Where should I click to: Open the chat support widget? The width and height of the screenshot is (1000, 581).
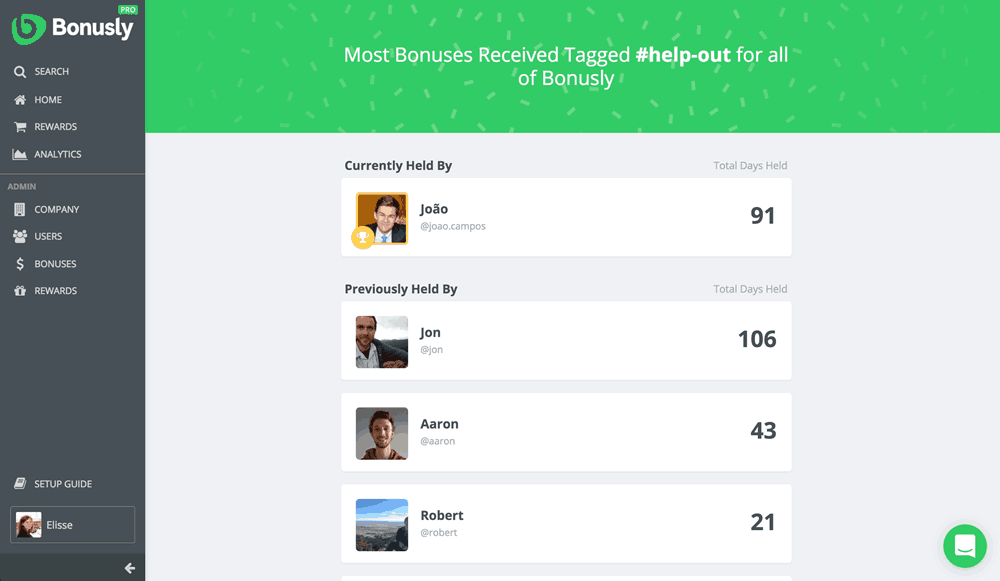(964, 546)
